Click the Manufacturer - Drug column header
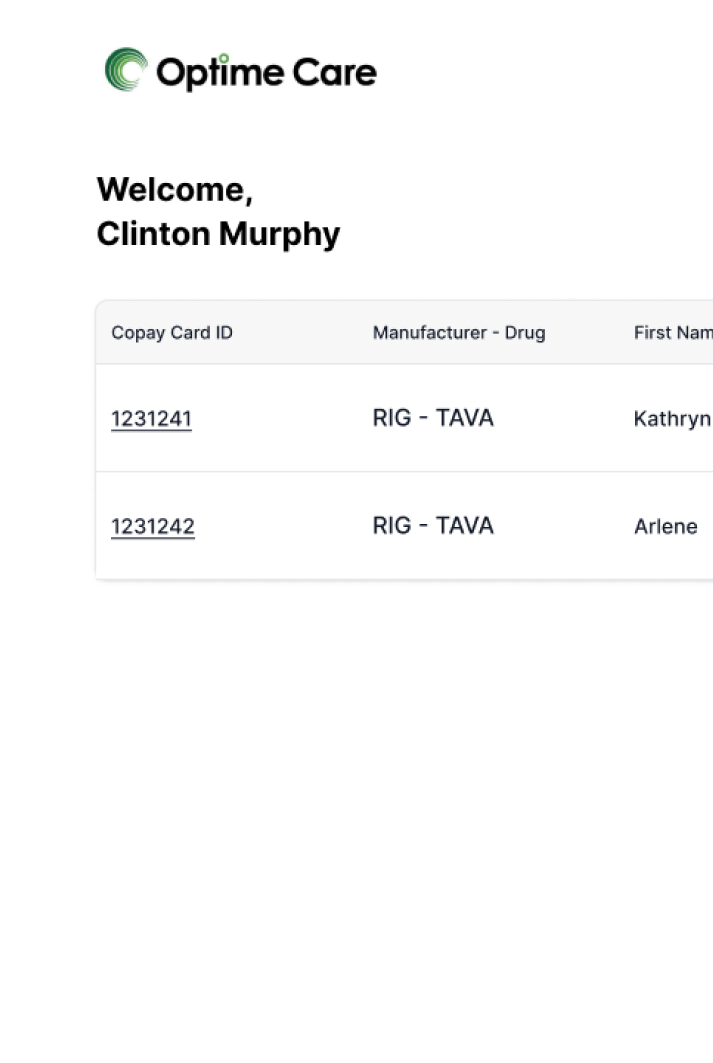 click(458, 333)
